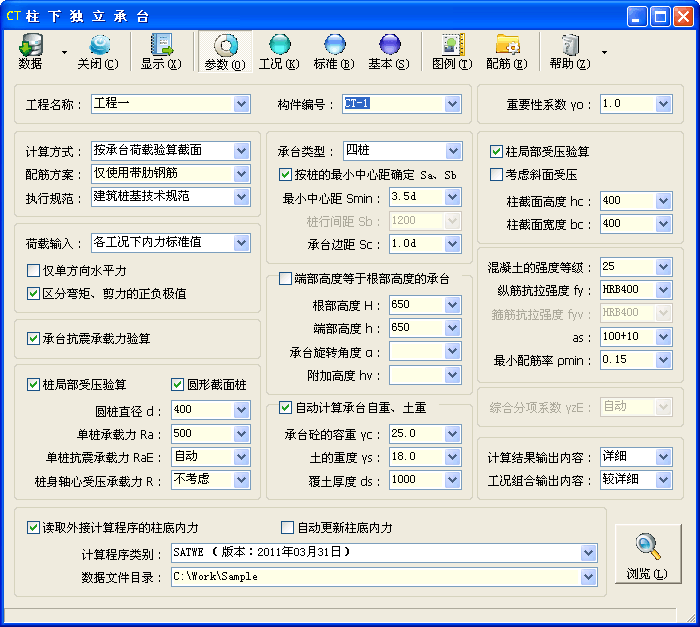Image resolution: width=700 pixels, height=627 pixels.
Task: Expand the arrow next to 帮助 icon
Action: [604, 52]
